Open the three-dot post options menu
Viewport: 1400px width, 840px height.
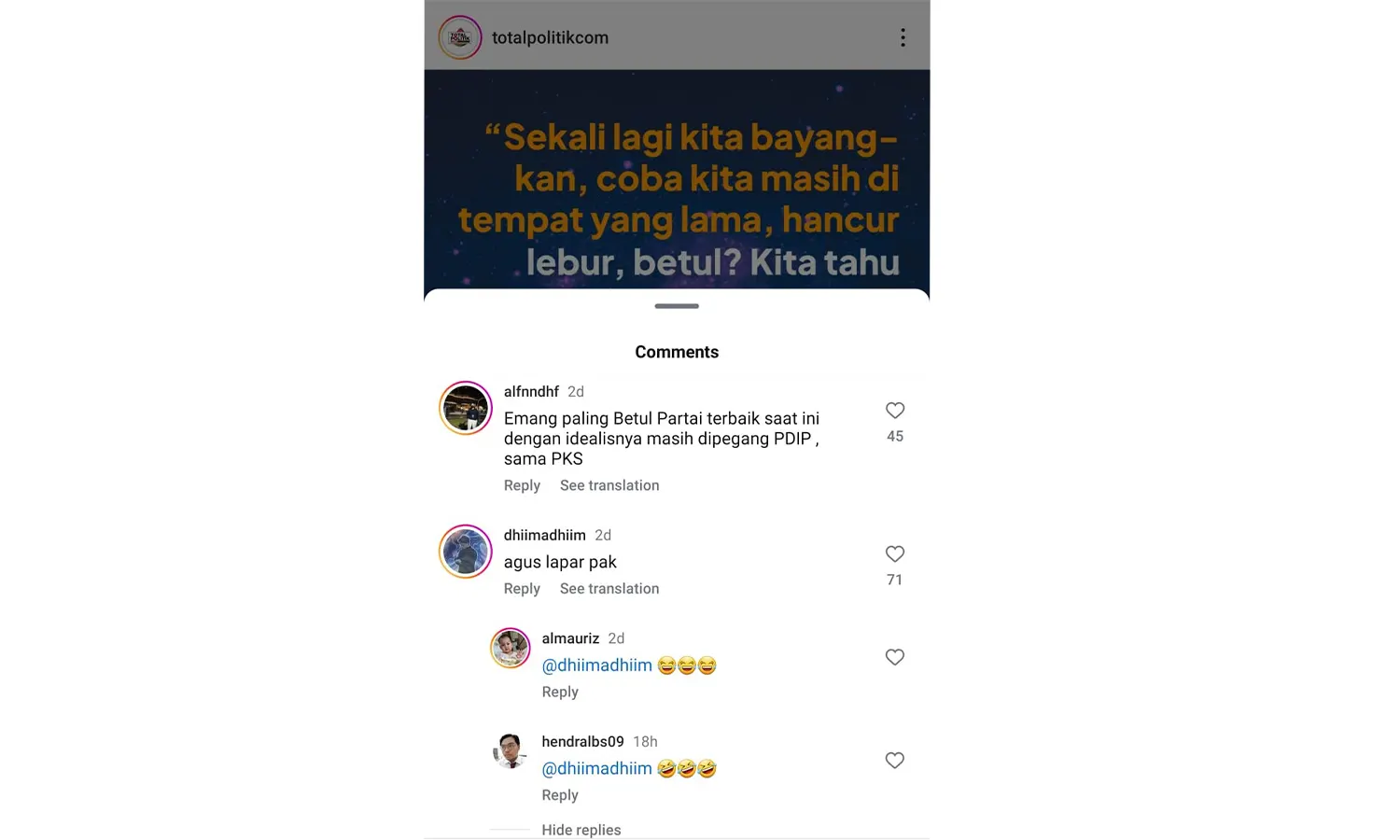pyautogui.click(x=903, y=37)
